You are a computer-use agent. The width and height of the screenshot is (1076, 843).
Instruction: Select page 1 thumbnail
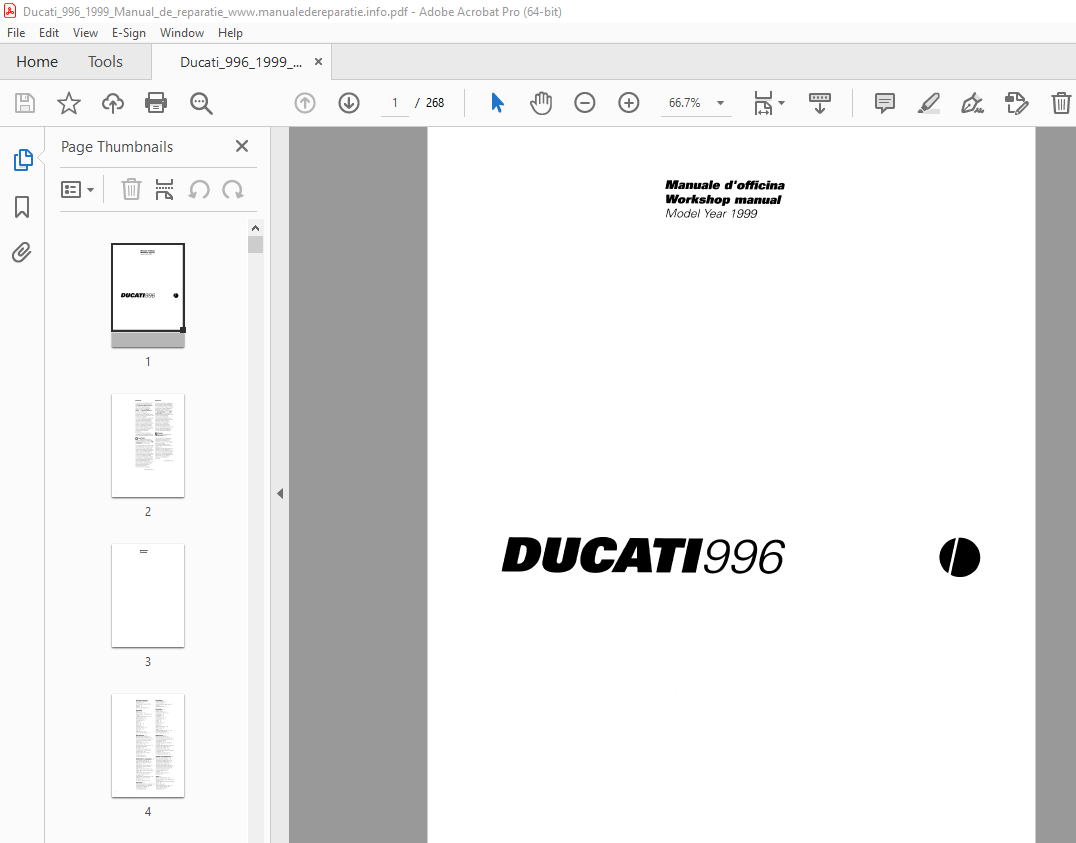(x=148, y=295)
